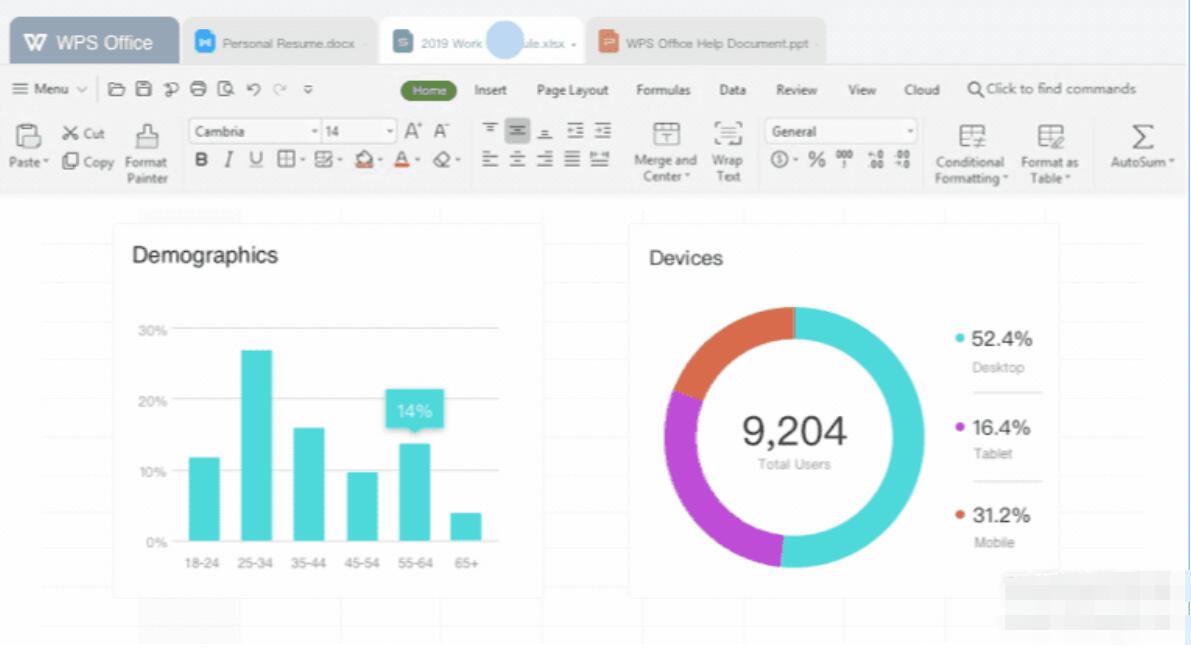Select the Home ribbon tab
The height and width of the screenshot is (649, 1191).
[428, 90]
